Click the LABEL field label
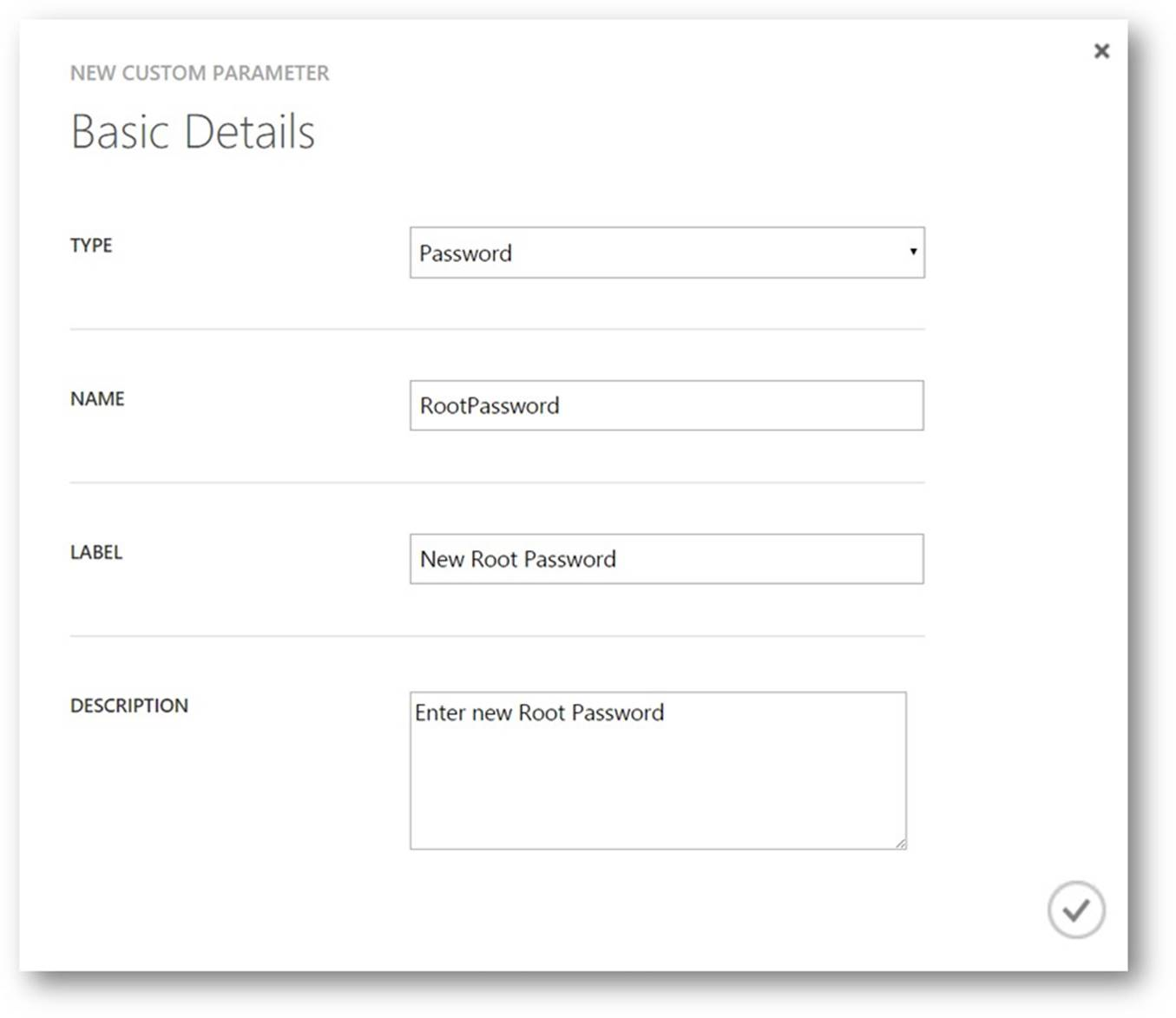Viewport: 1176px width, 1018px height. pos(96,553)
